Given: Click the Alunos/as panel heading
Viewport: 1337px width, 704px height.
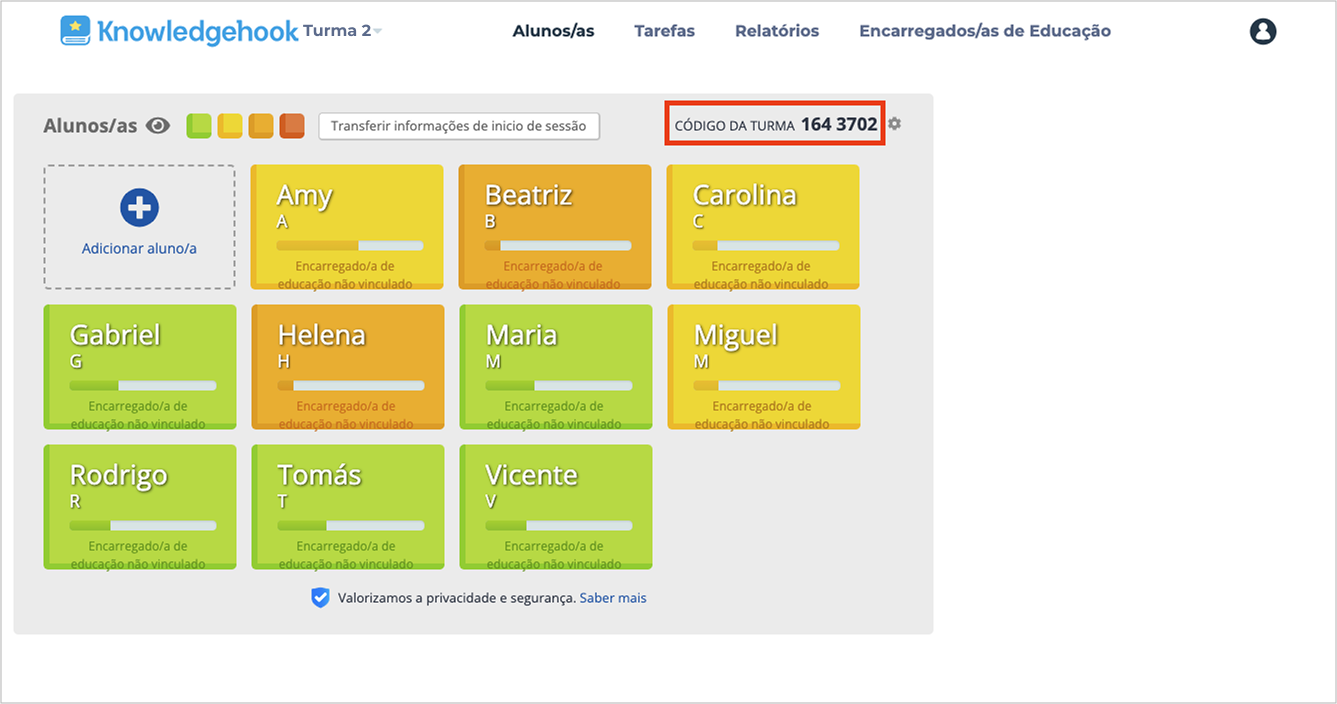Looking at the screenshot, I should click(90, 126).
